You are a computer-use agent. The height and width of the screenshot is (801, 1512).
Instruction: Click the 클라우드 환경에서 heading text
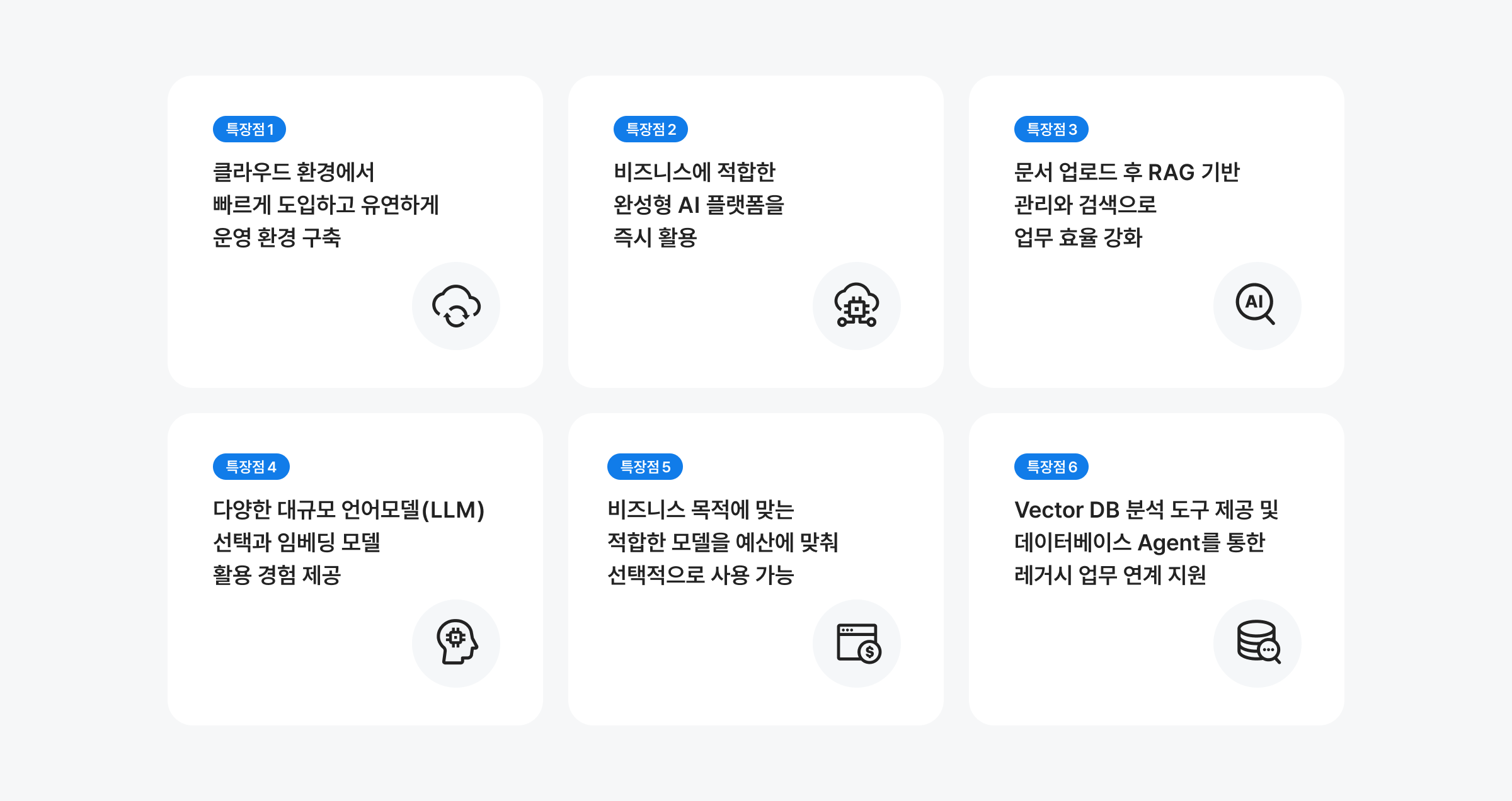coord(294,172)
